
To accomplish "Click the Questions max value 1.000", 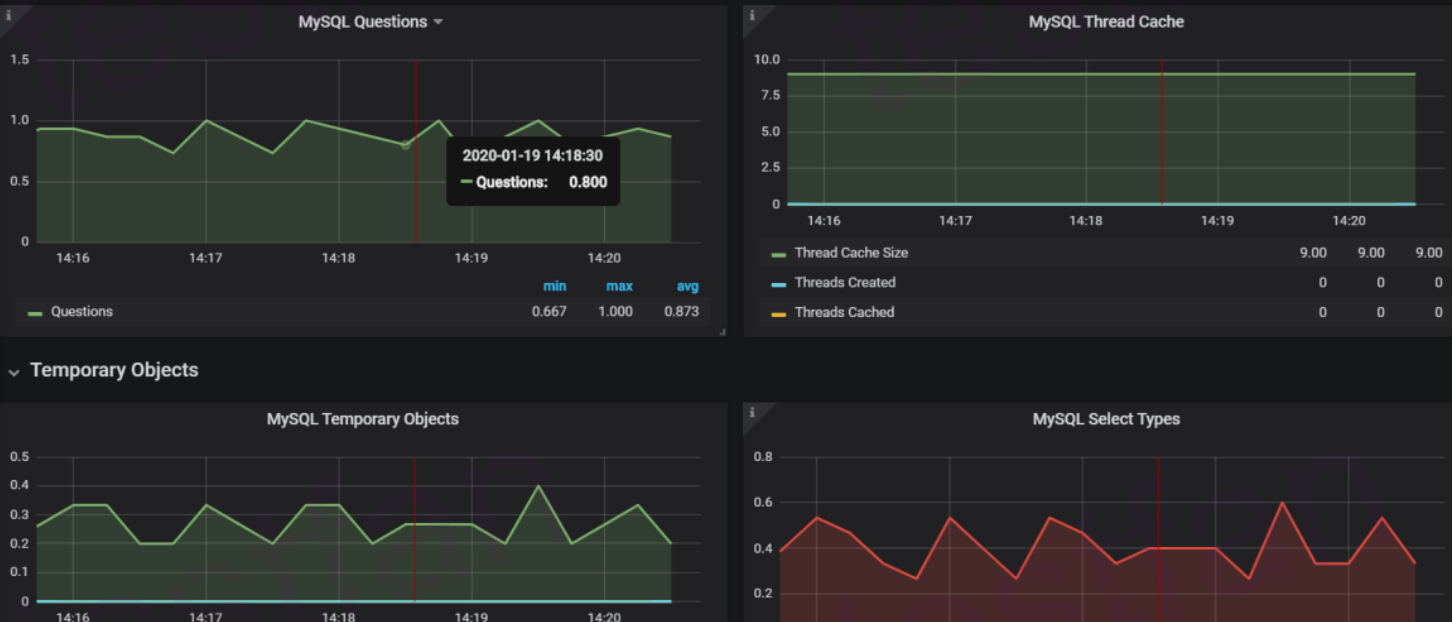I will [615, 312].
